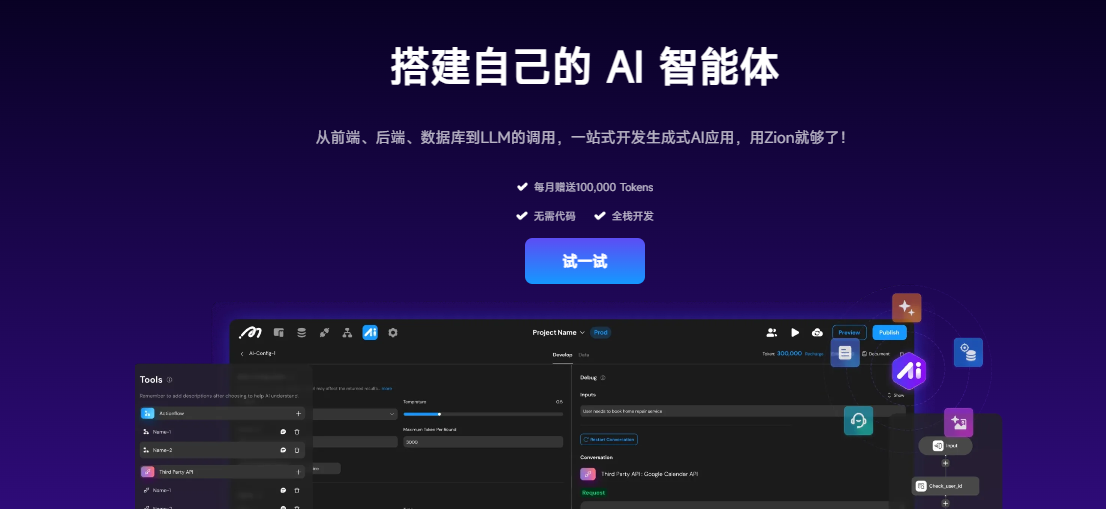Click the Recharge link beside token count
This screenshot has width=1106, height=509.
[x=814, y=354]
